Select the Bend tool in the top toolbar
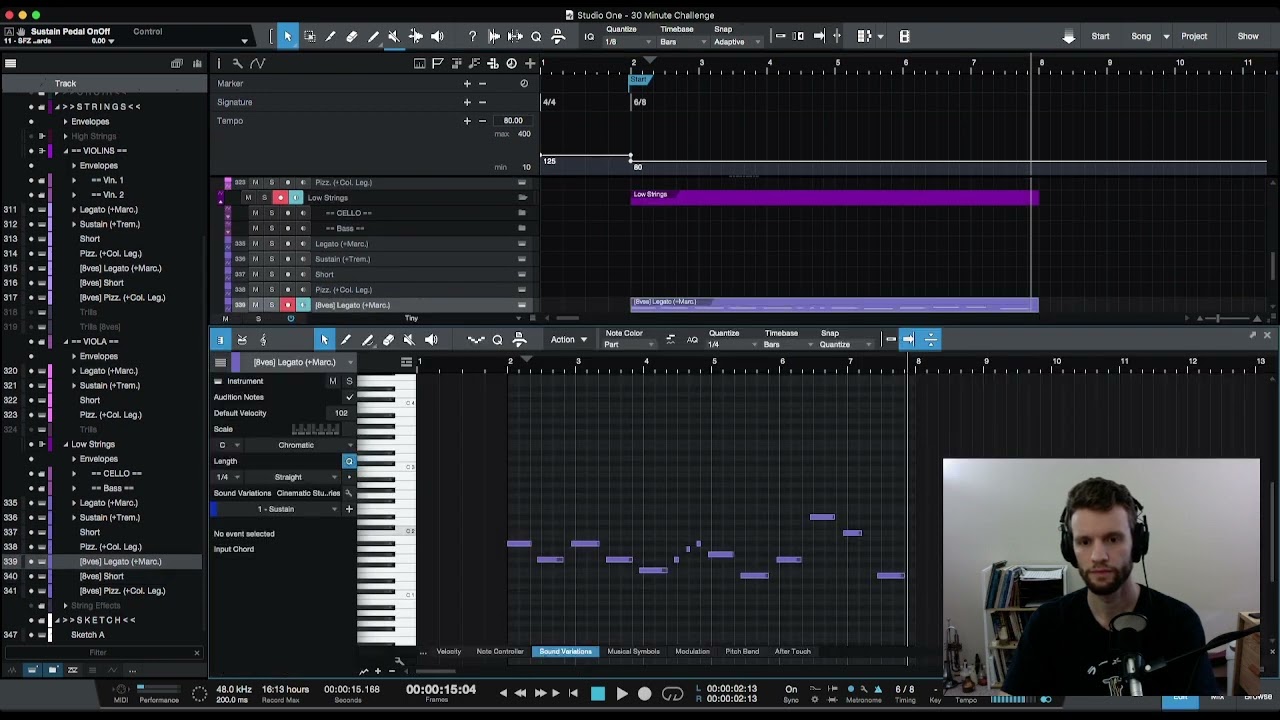This screenshot has height=720, width=1280. [416, 37]
